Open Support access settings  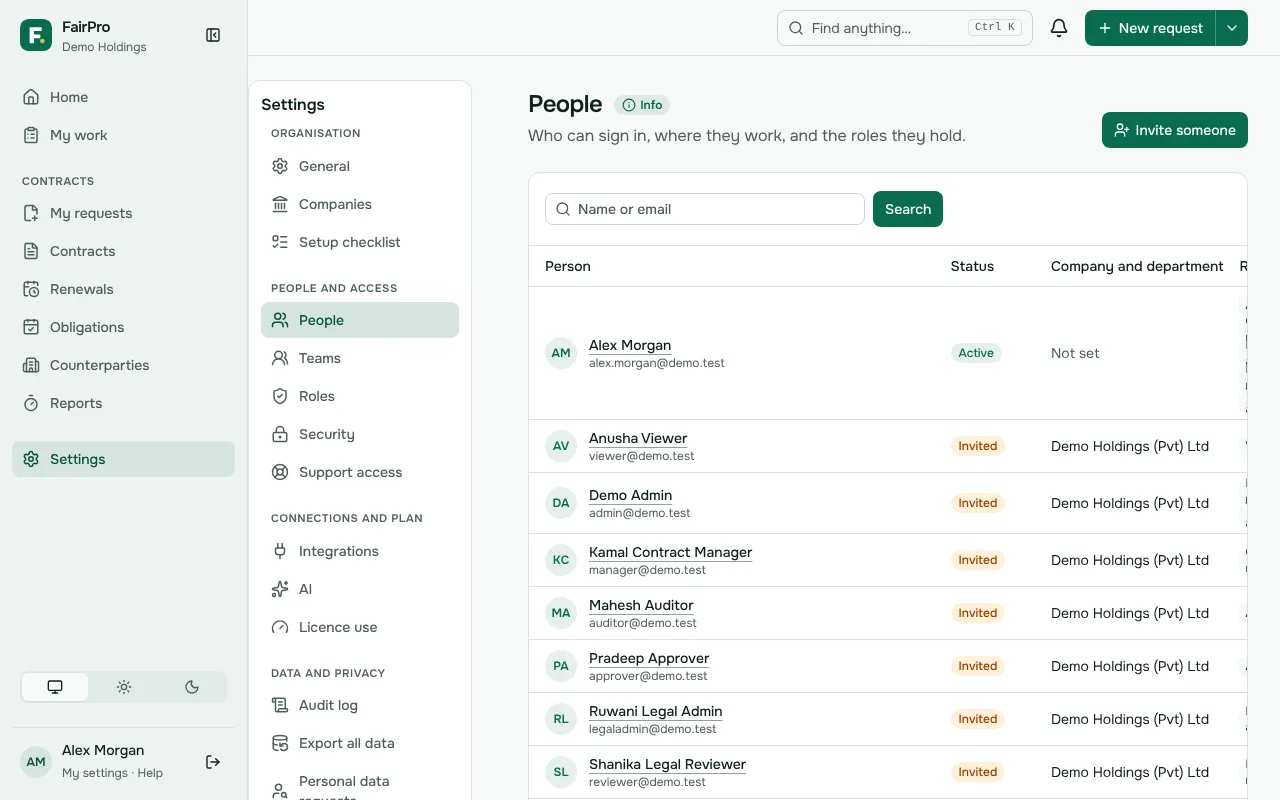coord(360,472)
